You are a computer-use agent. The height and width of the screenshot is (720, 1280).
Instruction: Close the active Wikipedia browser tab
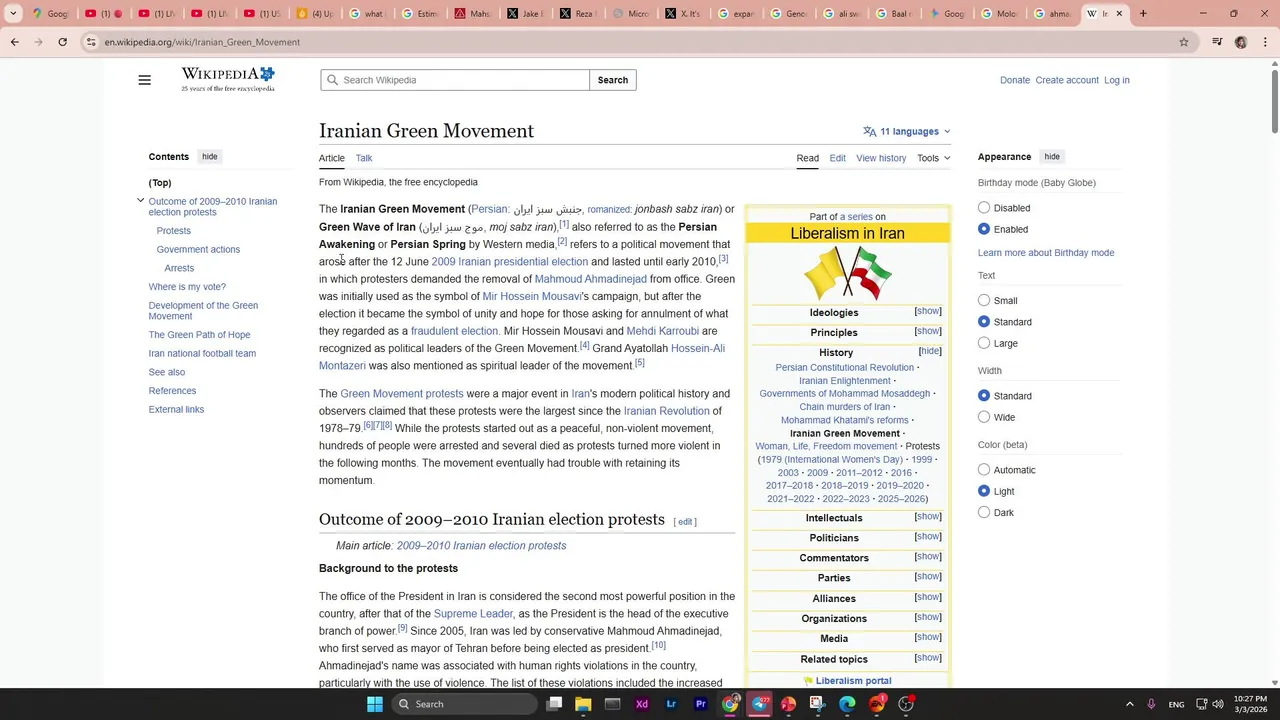1119,14
